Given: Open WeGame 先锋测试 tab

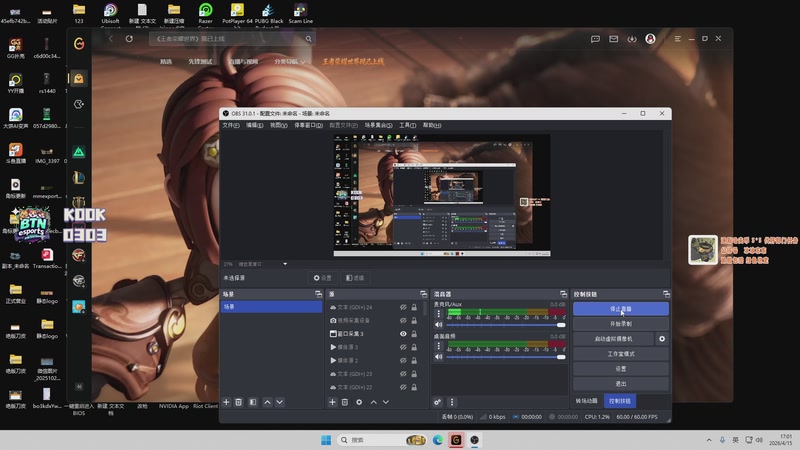Looking at the screenshot, I should coord(200,62).
